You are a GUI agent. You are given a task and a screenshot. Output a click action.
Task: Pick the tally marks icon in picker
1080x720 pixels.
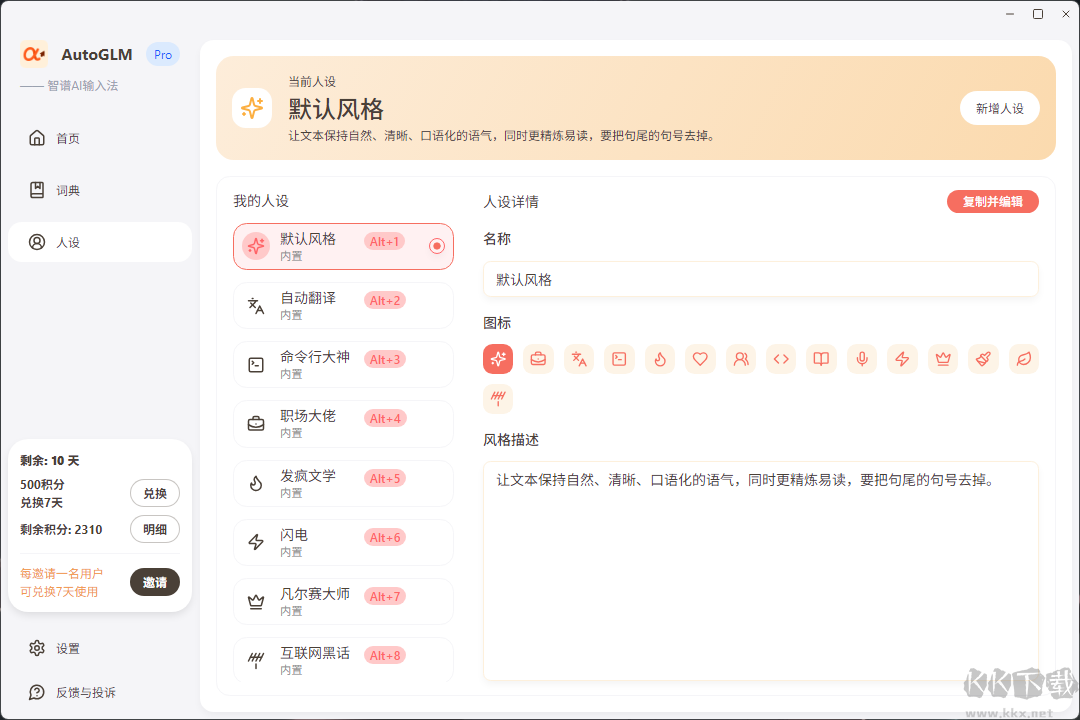pos(498,398)
